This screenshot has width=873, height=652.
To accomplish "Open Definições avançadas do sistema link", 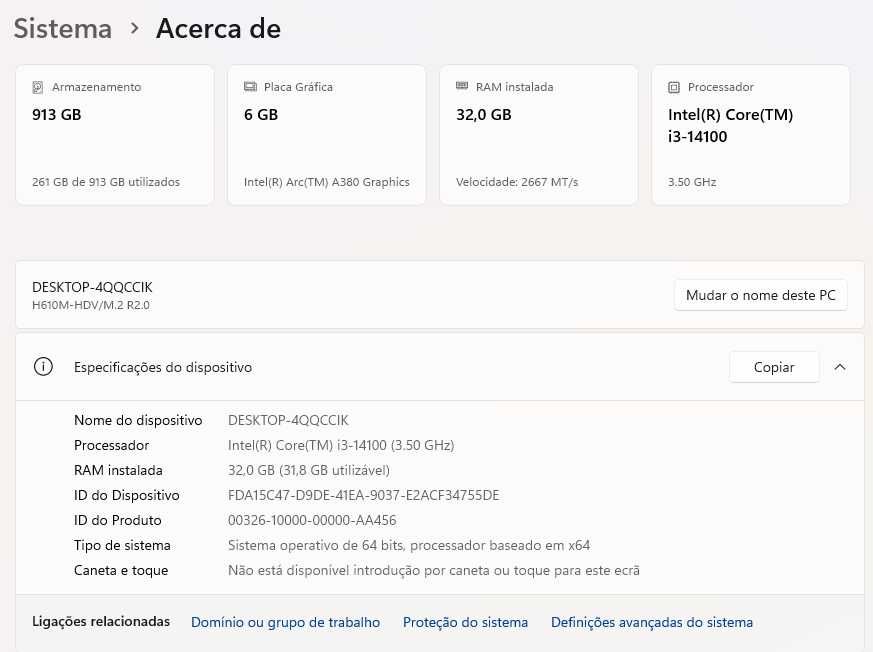I will (x=652, y=622).
